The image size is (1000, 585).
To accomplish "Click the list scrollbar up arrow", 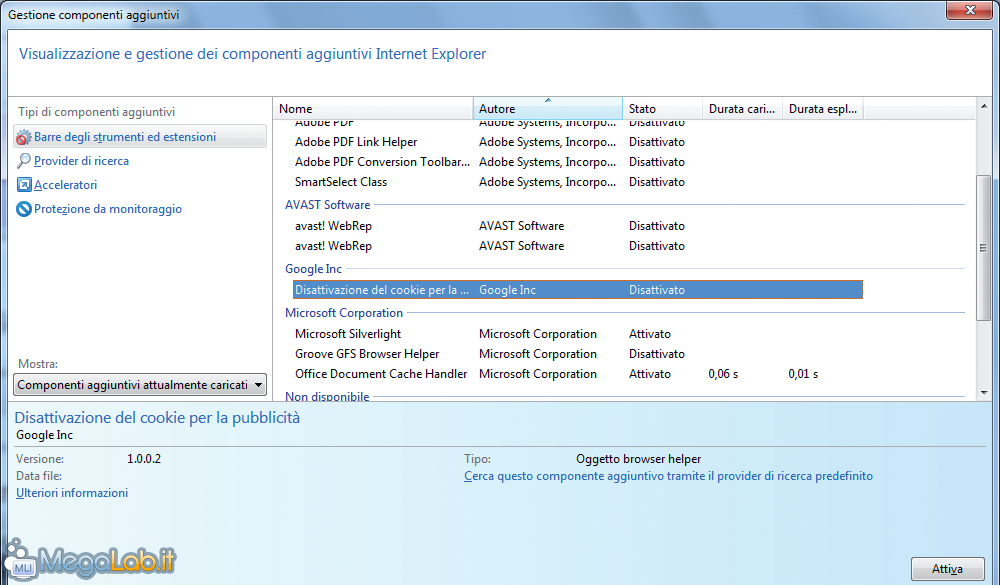I will point(984,106).
